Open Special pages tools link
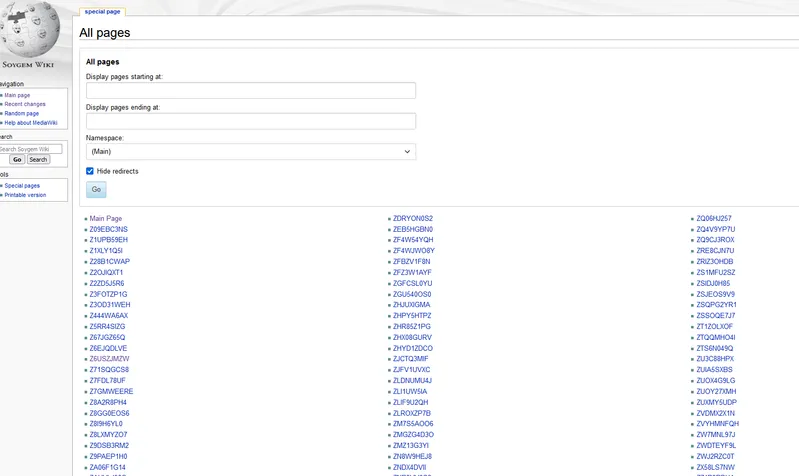The width and height of the screenshot is (799, 476). (x=22, y=186)
